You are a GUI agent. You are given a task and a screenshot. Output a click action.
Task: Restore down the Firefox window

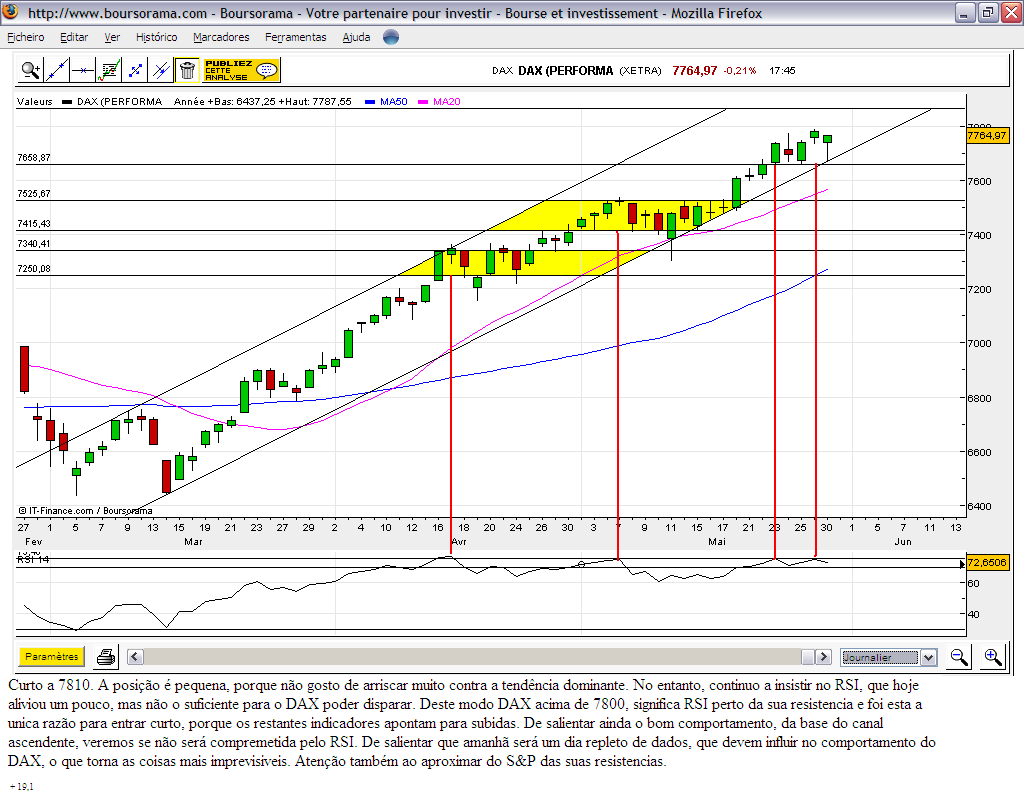[x=988, y=12]
